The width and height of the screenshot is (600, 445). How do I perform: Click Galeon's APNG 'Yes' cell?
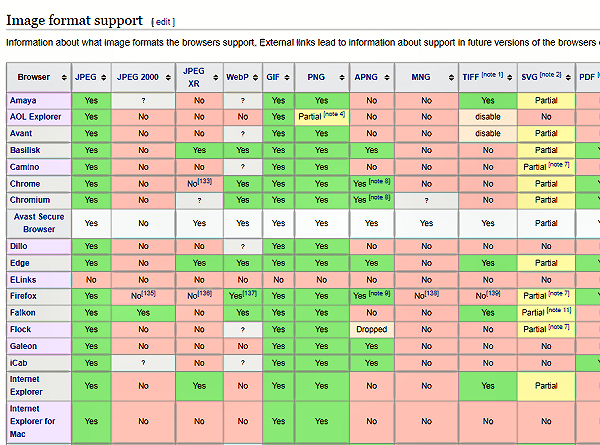point(372,346)
